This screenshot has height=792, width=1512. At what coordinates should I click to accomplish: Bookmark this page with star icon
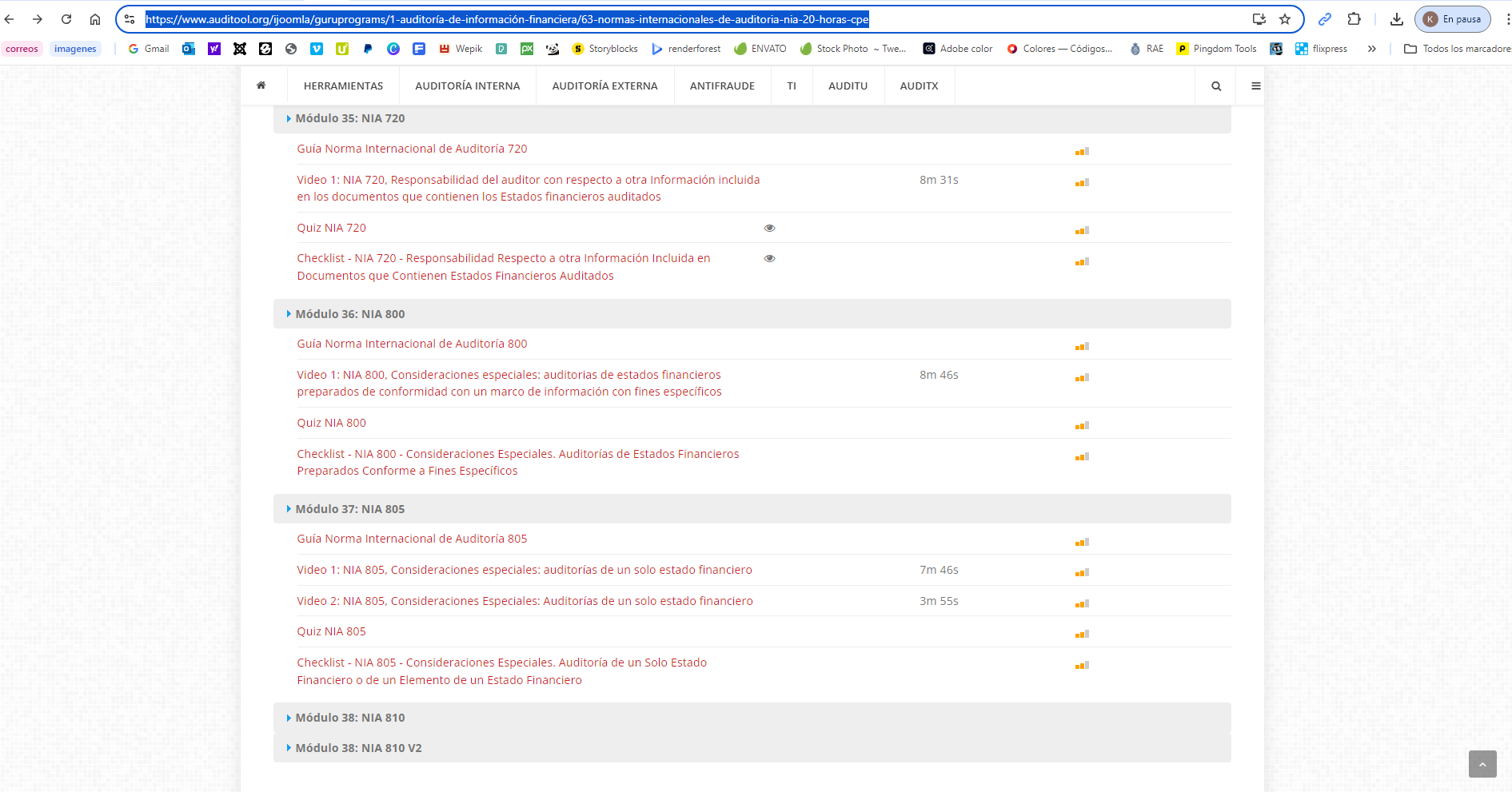[1285, 19]
